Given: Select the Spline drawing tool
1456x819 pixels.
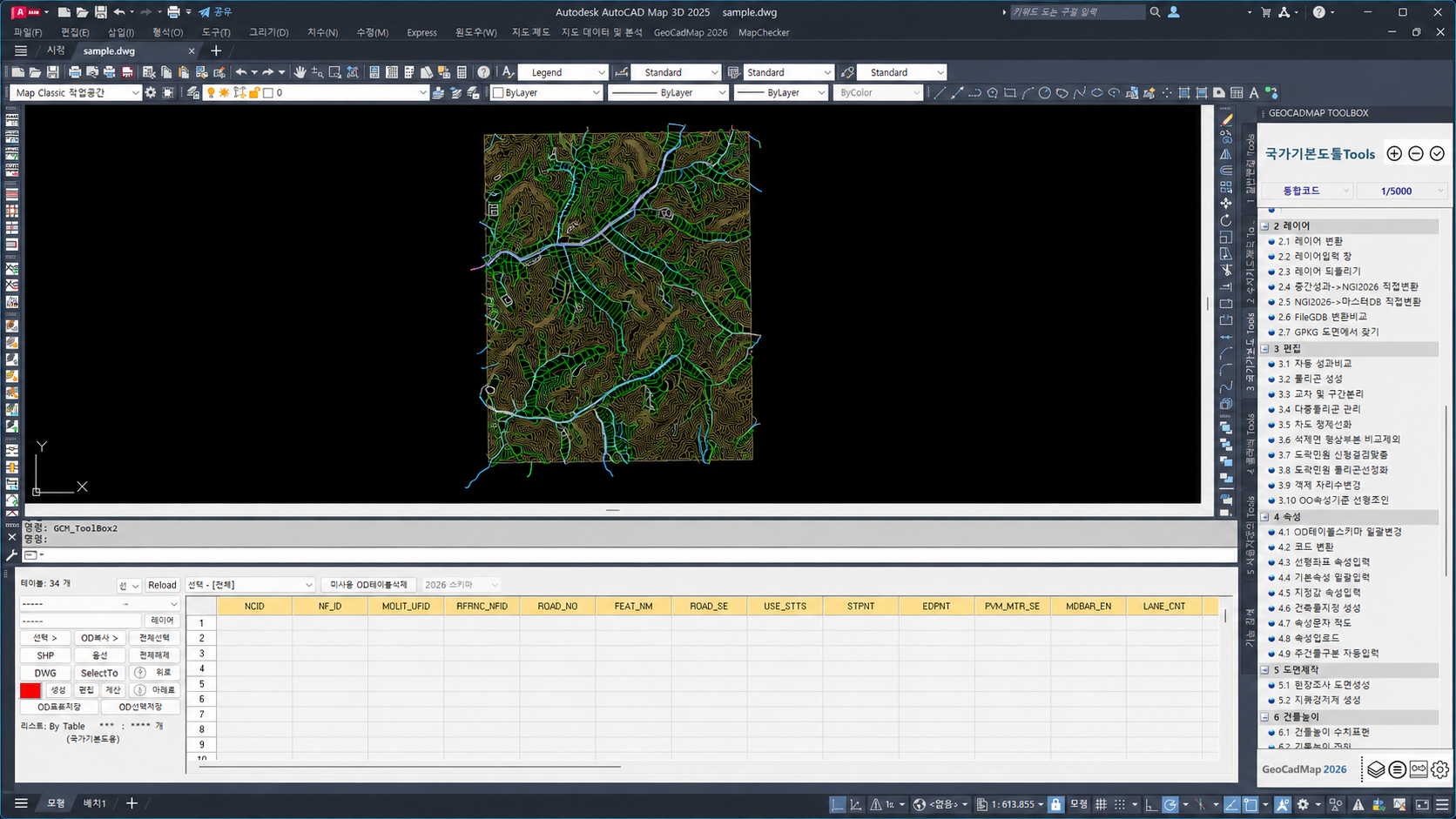Looking at the screenshot, I should (x=1080, y=93).
